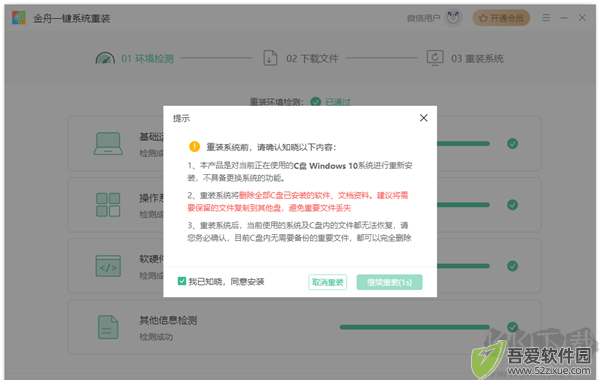Click the 其他信息检测 progress bar
The height and width of the screenshot is (380, 600).
pos(415,327)
